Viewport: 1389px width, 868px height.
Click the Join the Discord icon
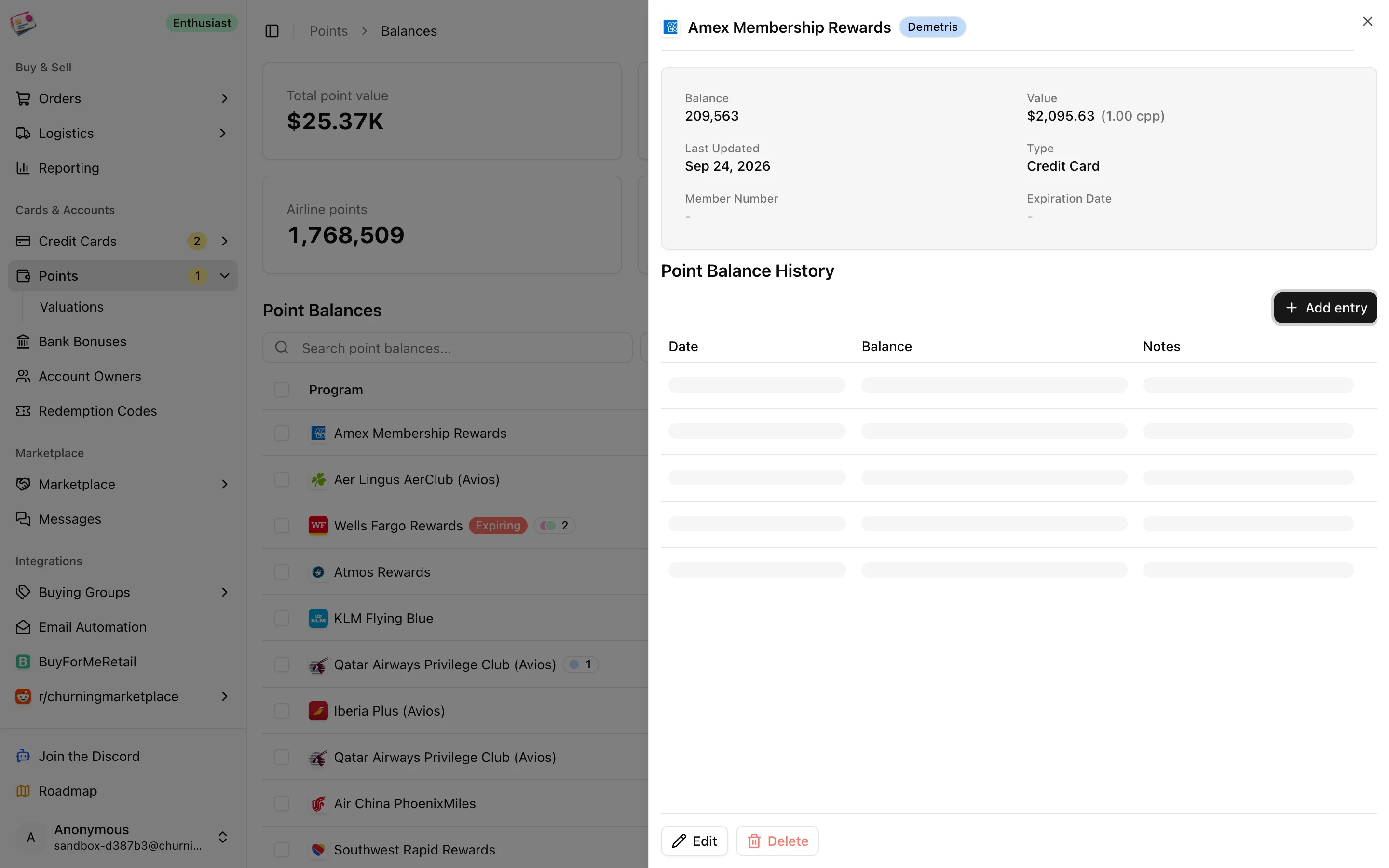tap(23, 756)
